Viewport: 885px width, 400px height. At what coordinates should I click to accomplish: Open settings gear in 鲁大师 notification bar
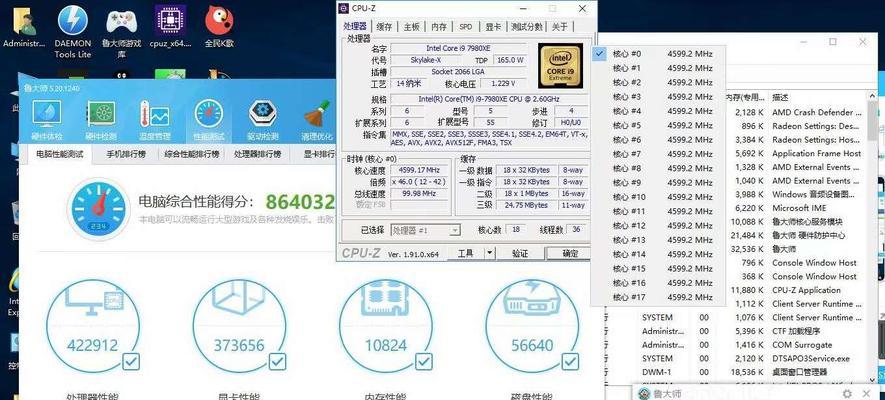coord(847,393)
